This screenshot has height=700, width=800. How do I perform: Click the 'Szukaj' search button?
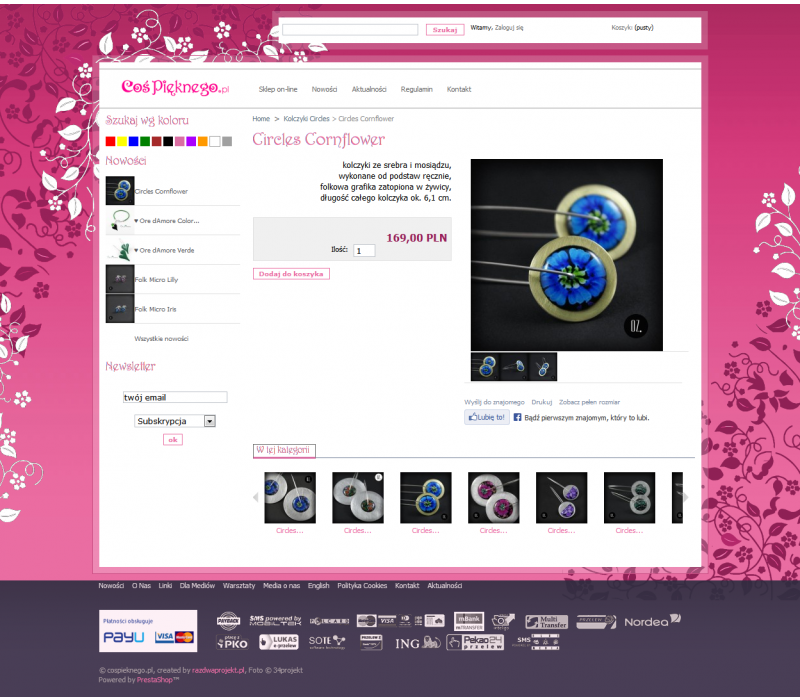click(444, 30)
